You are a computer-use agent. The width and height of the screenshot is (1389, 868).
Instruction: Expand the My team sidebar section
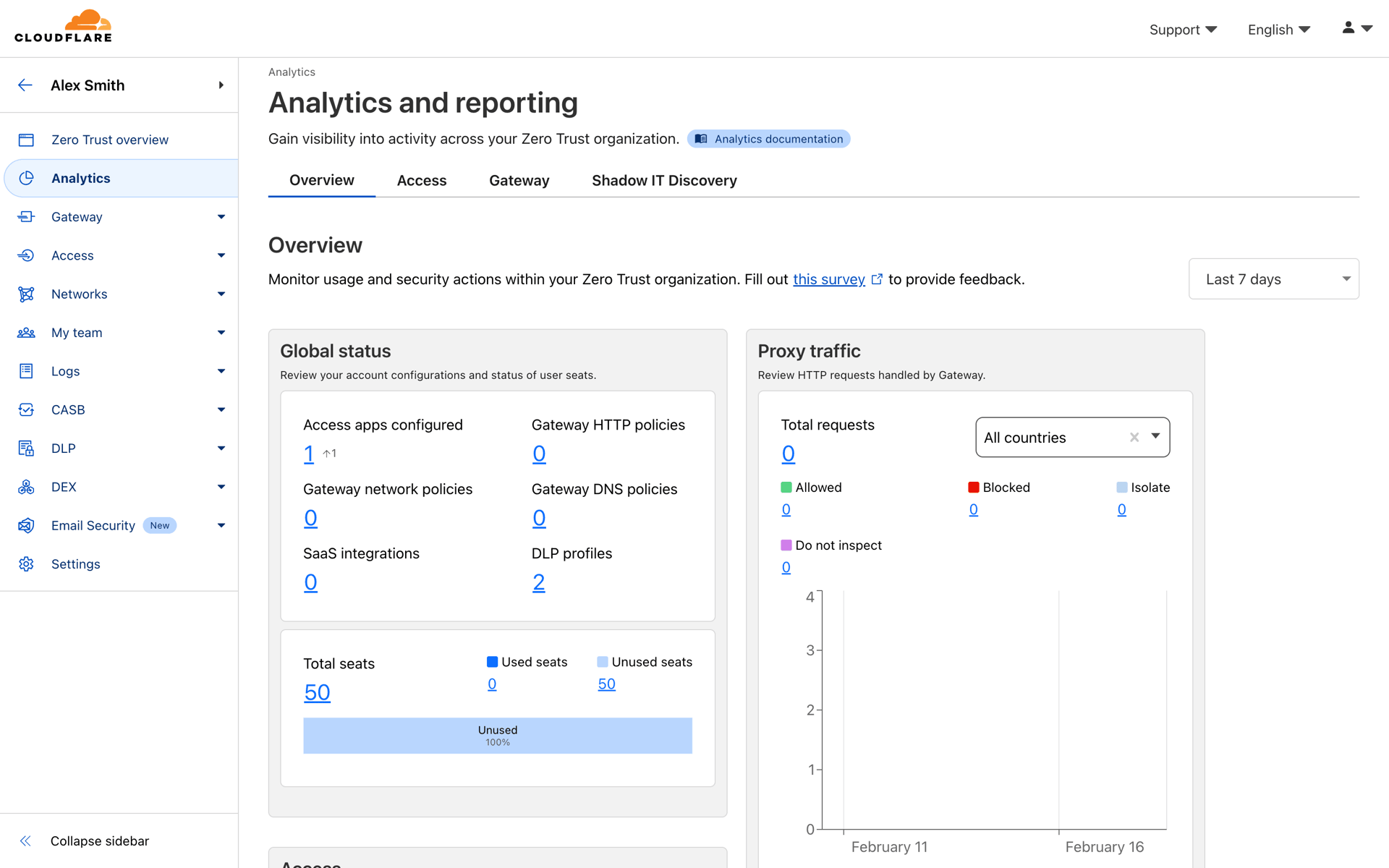point(221,333)
